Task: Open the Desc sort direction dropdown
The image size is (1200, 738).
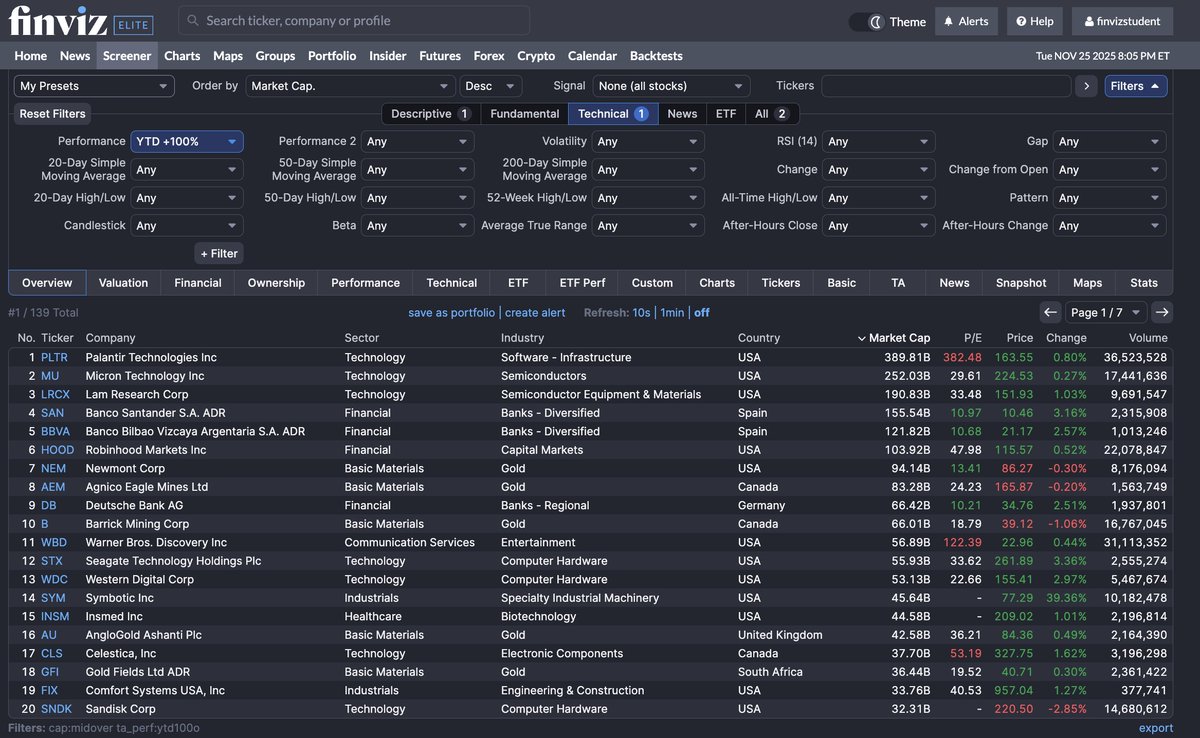Action: (491, 86)
